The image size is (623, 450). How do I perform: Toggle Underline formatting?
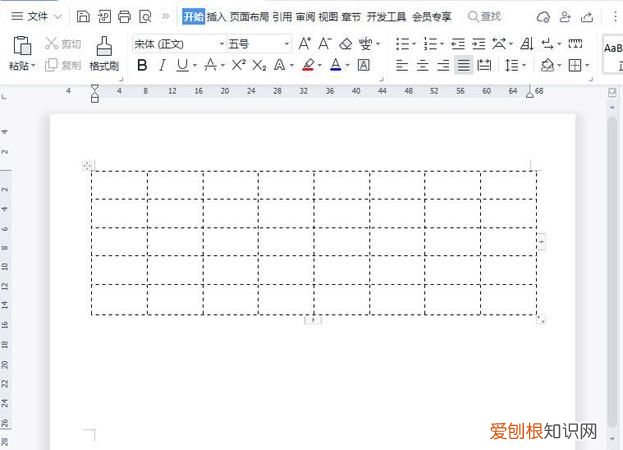(x=182, y=65)
